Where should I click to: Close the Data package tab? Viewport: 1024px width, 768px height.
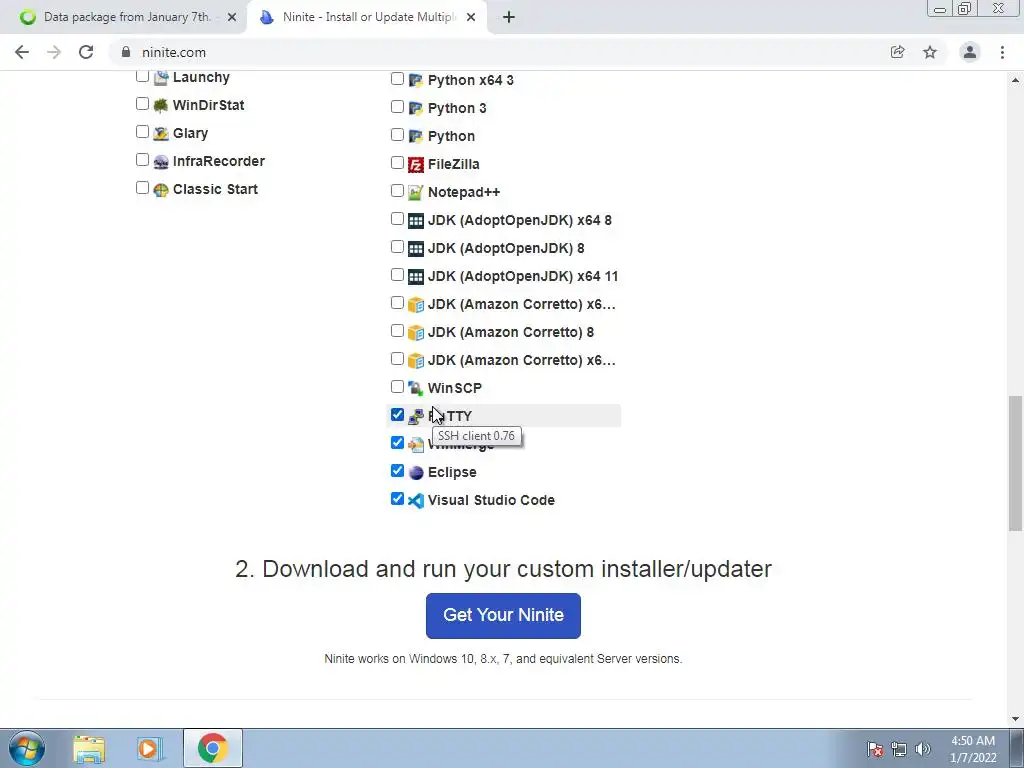(231, 17)
